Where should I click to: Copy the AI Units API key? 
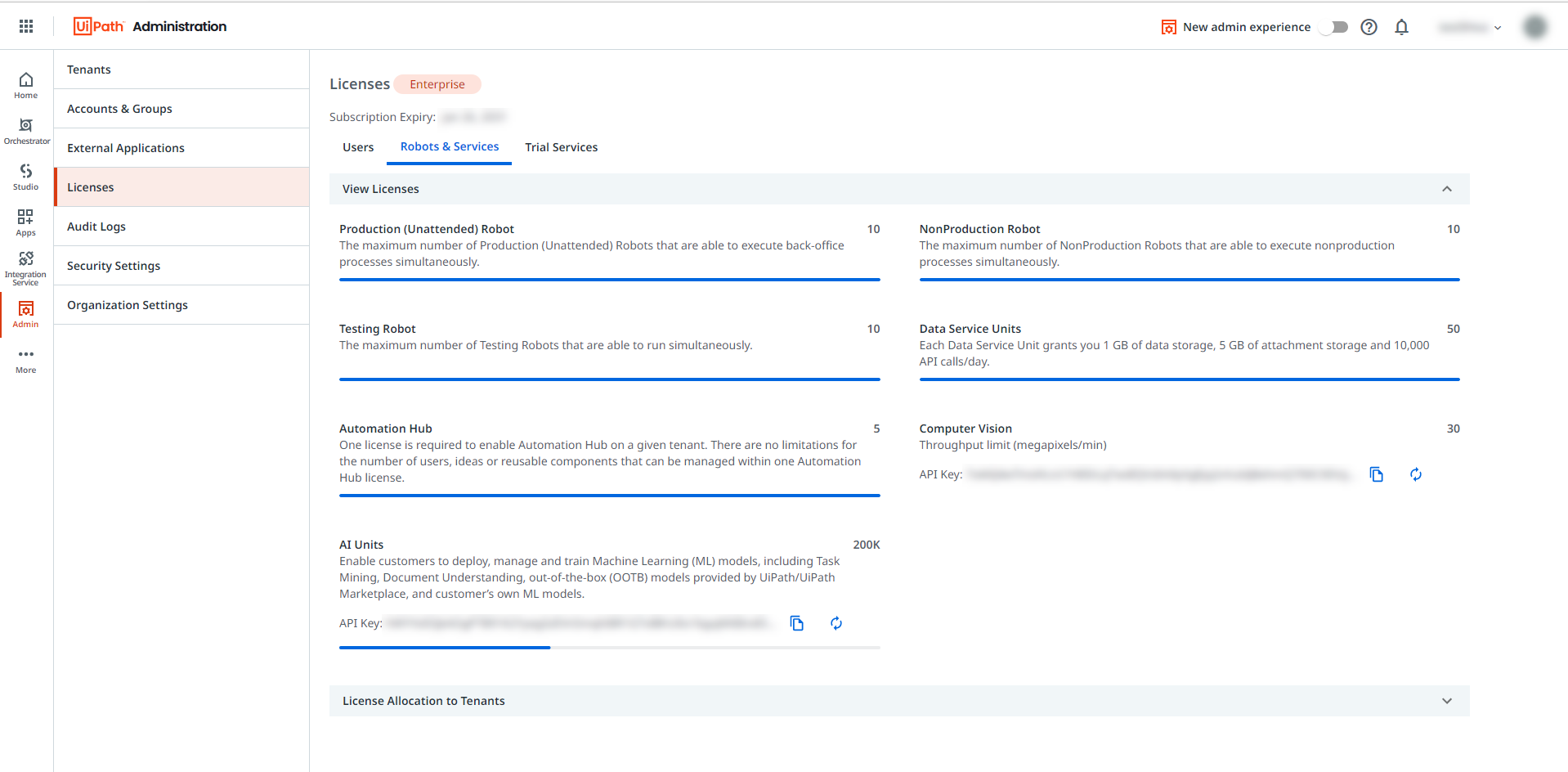click(797, 623)
